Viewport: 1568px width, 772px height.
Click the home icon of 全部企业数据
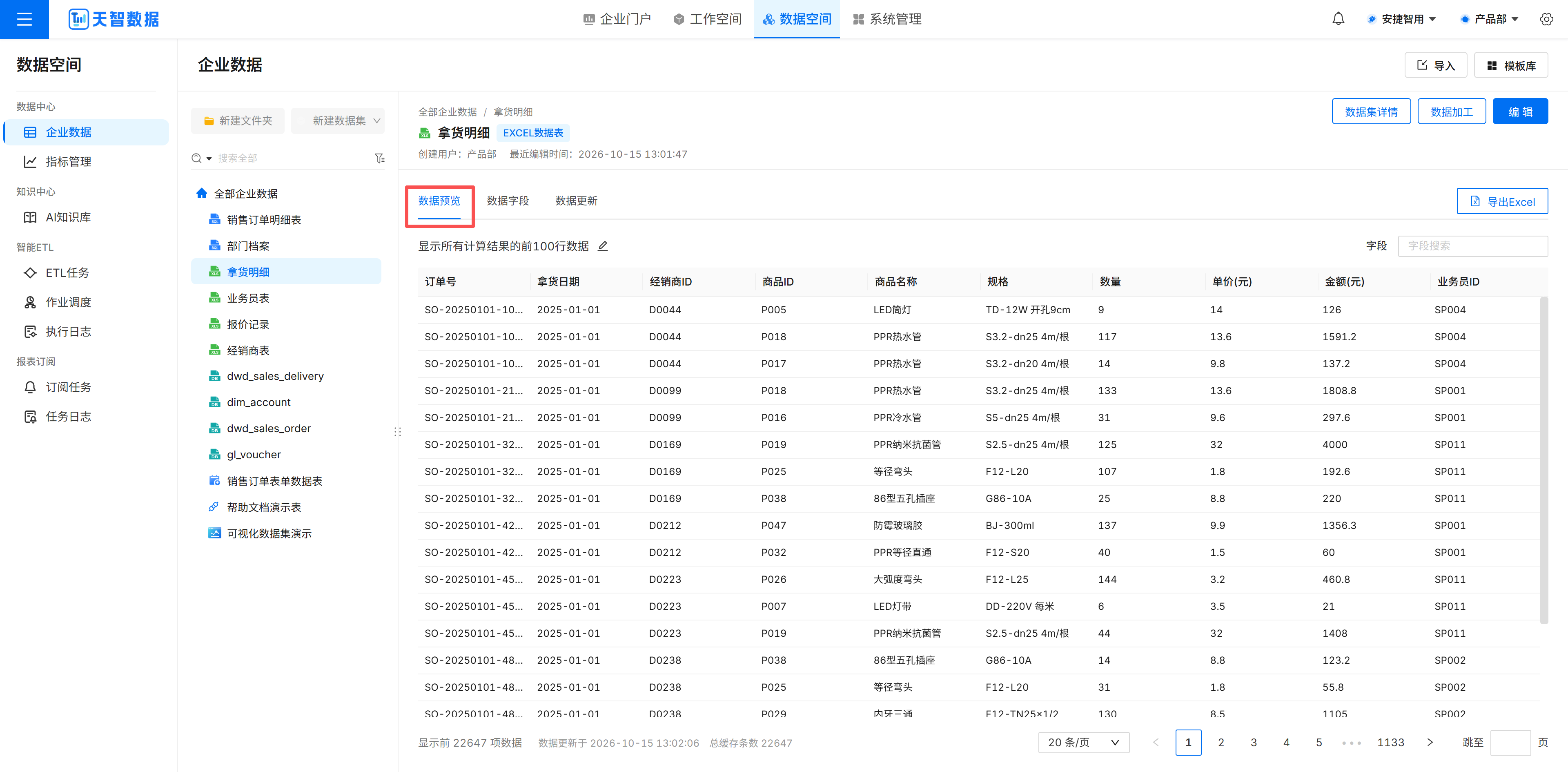(x=201, y=193)
